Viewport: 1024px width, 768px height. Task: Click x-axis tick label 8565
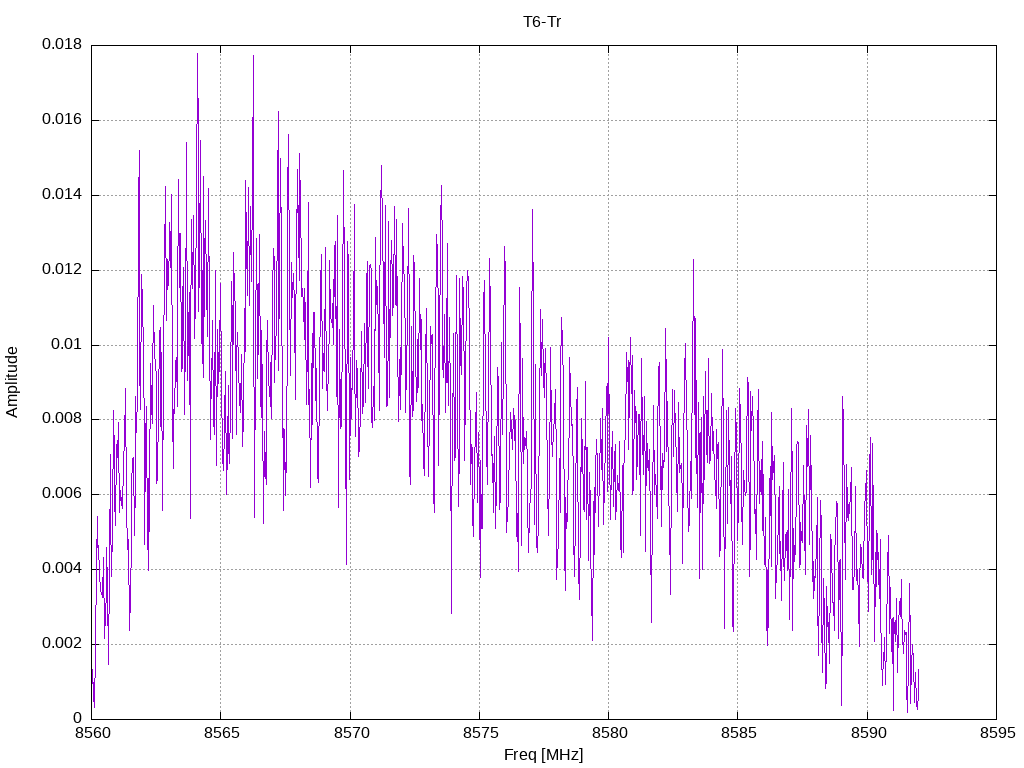click(222, 733)
